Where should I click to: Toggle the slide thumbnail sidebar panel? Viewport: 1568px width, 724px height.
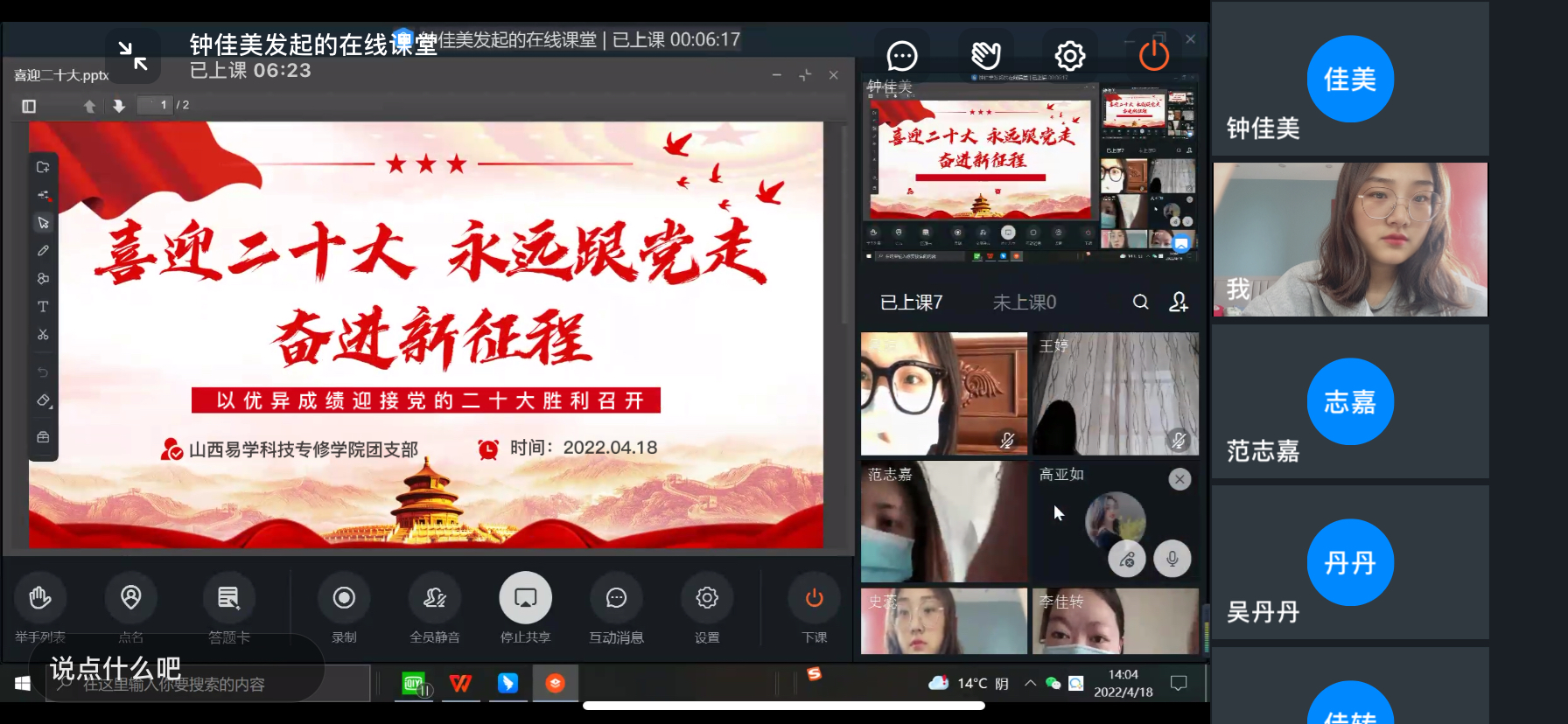29,106
